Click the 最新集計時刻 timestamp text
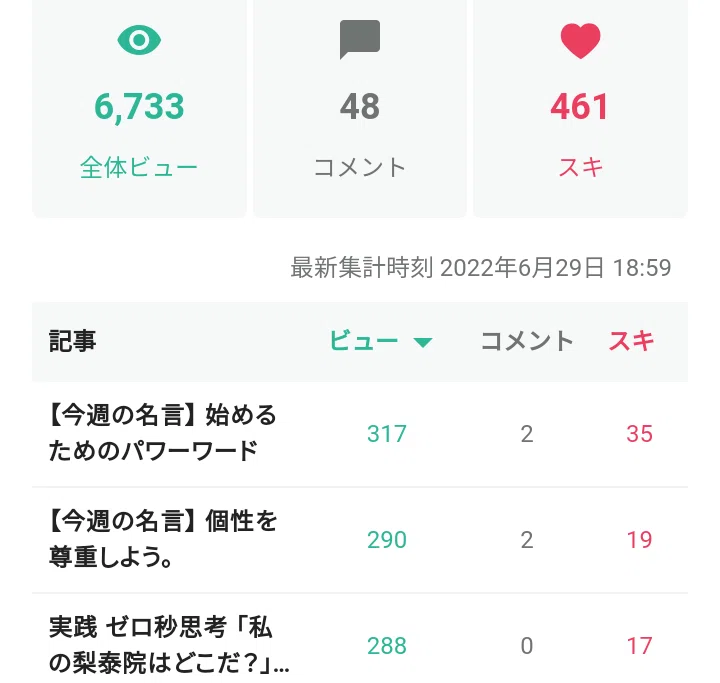 (x=481, y=267)
